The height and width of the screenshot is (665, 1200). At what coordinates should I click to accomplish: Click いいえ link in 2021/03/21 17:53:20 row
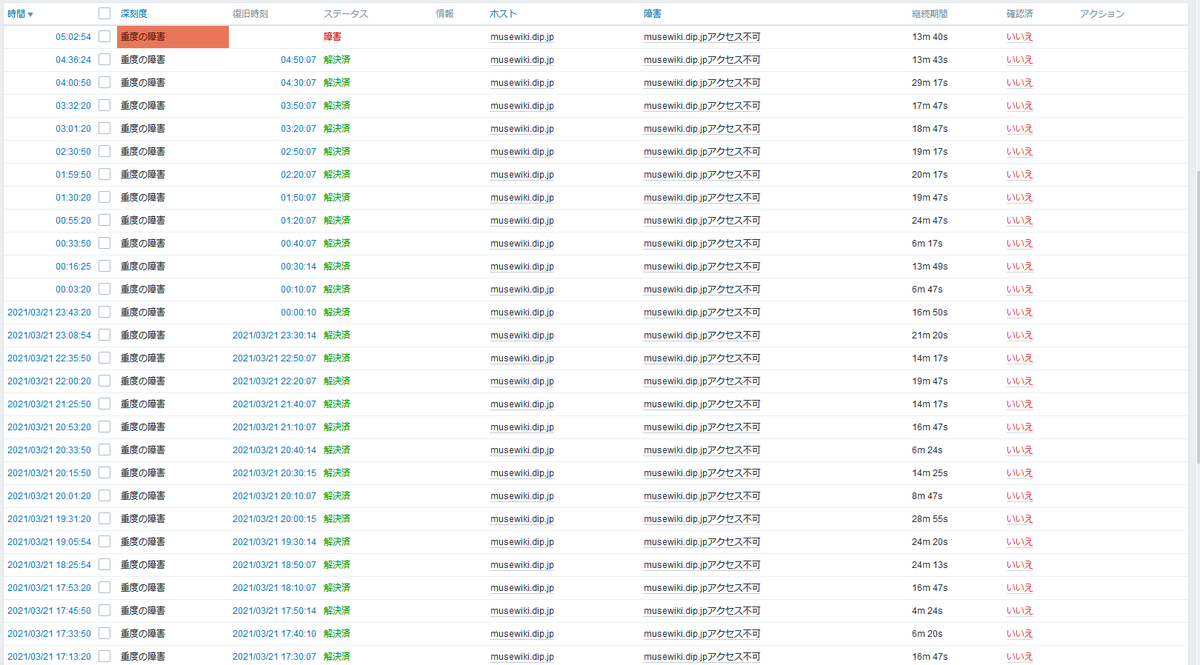coord(1019,589)
